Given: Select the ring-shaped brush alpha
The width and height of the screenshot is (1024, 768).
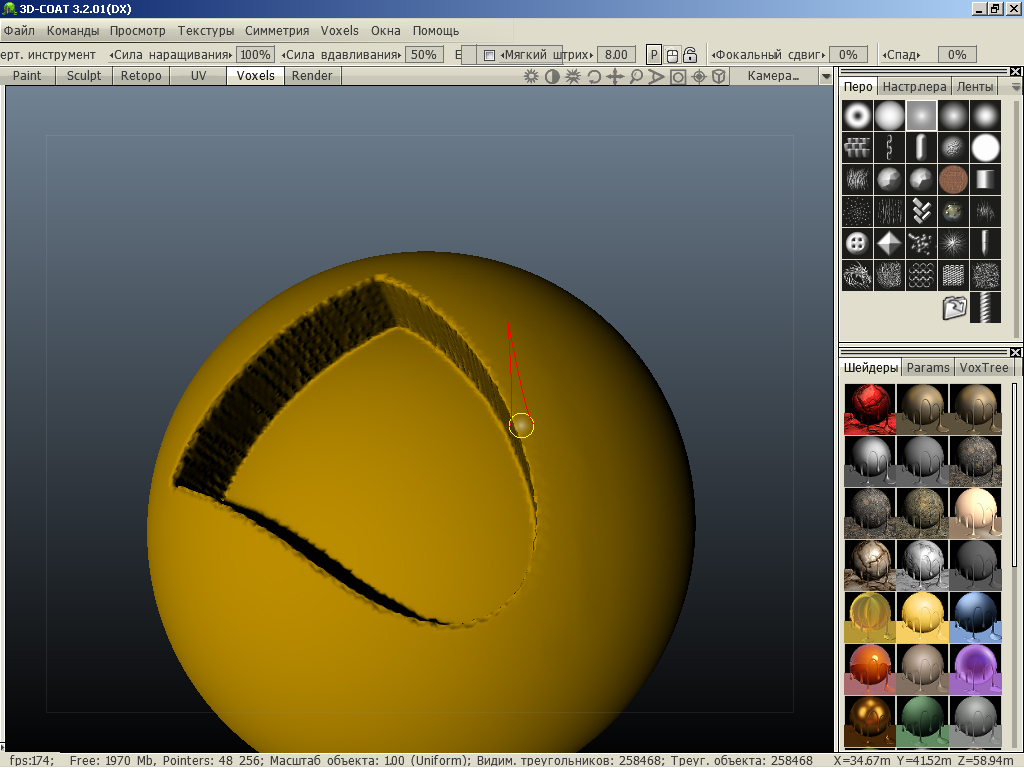Looking at the screenshot, I should pos(857,116).
